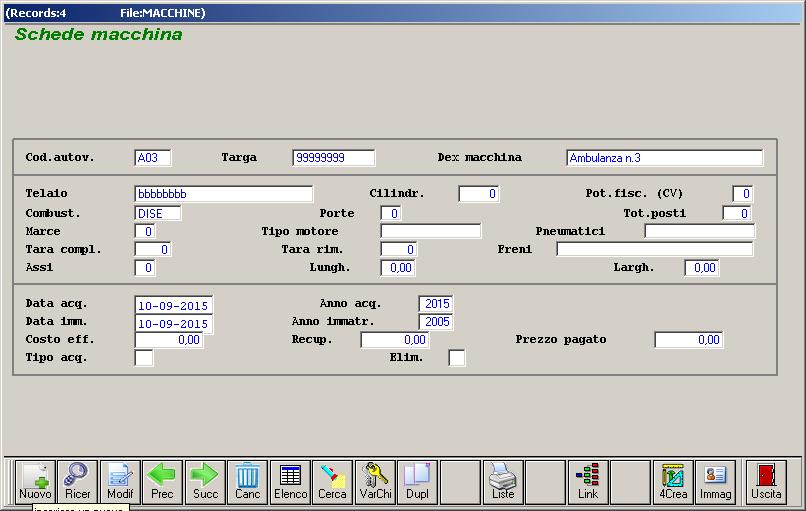Viewport: 806px width, 511px height.
Task: Click the Data imm. date field
Action: coord(174,324)
